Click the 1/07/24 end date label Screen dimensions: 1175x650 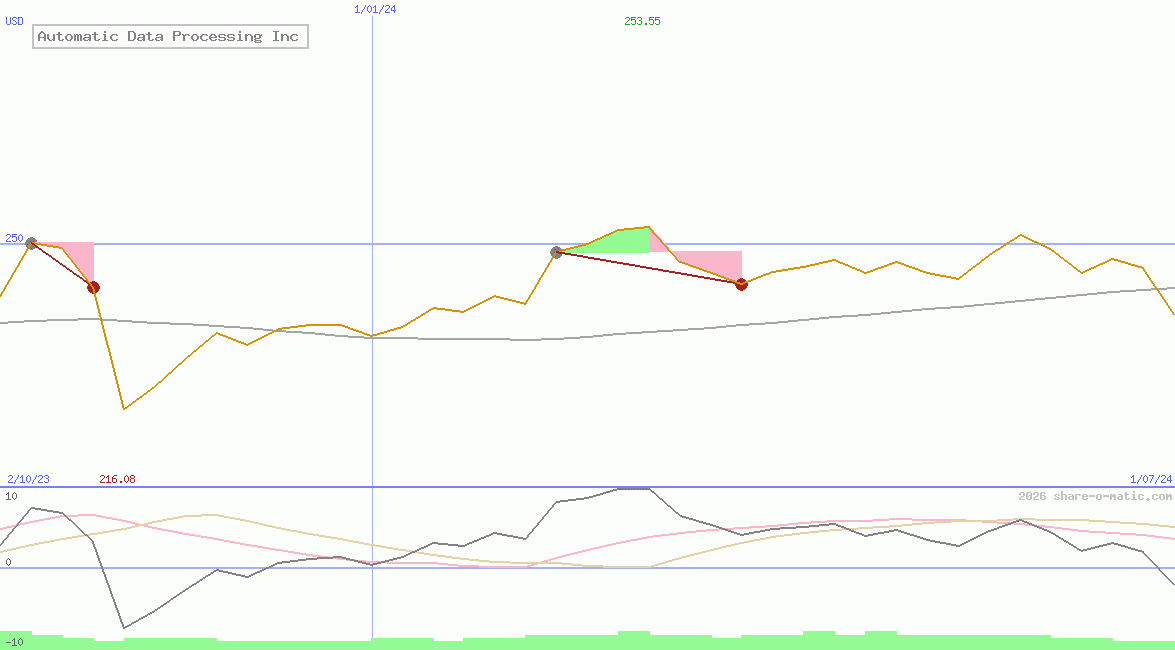[1151, 479]
